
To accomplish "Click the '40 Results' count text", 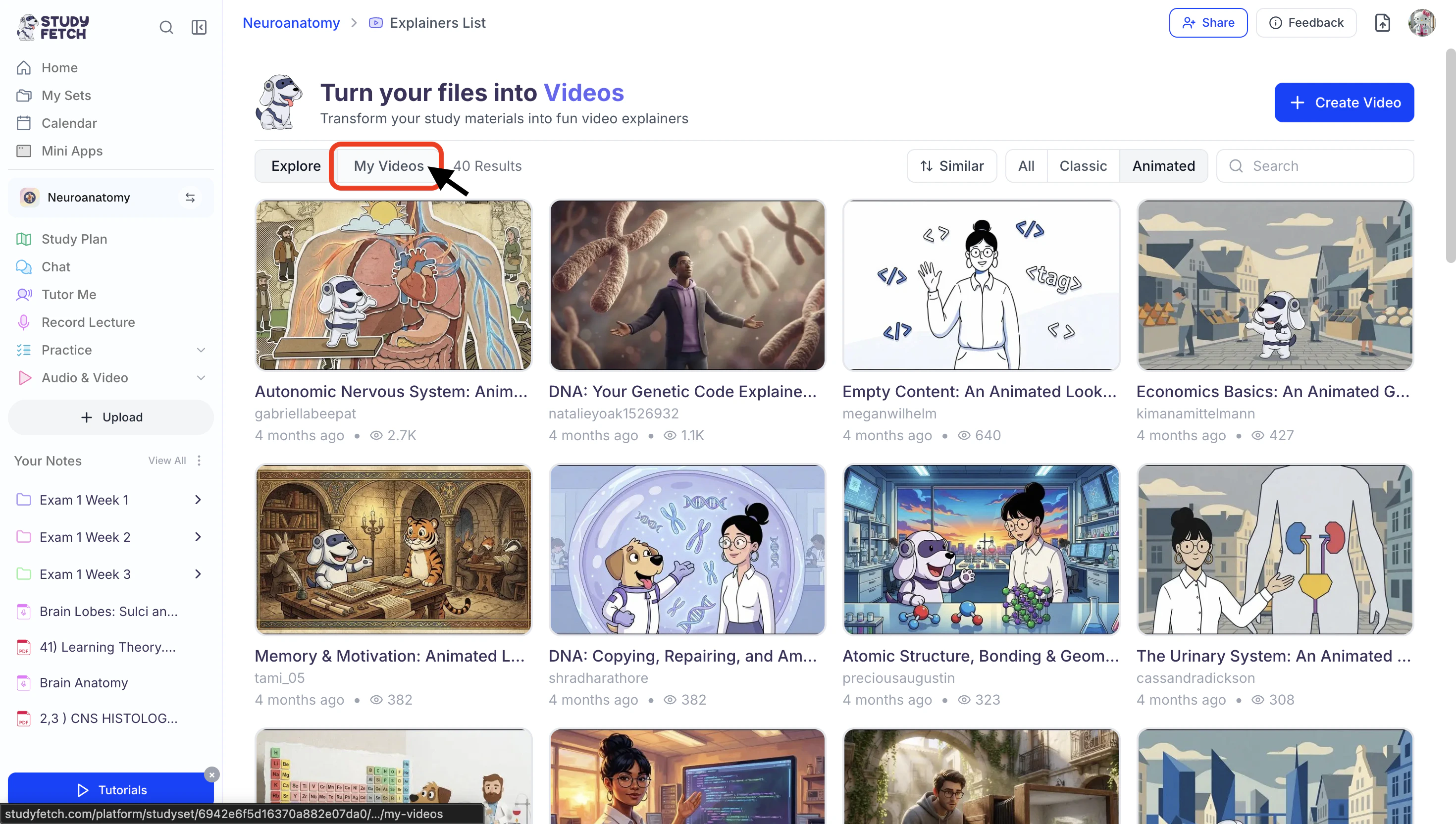I will [488, 166].
